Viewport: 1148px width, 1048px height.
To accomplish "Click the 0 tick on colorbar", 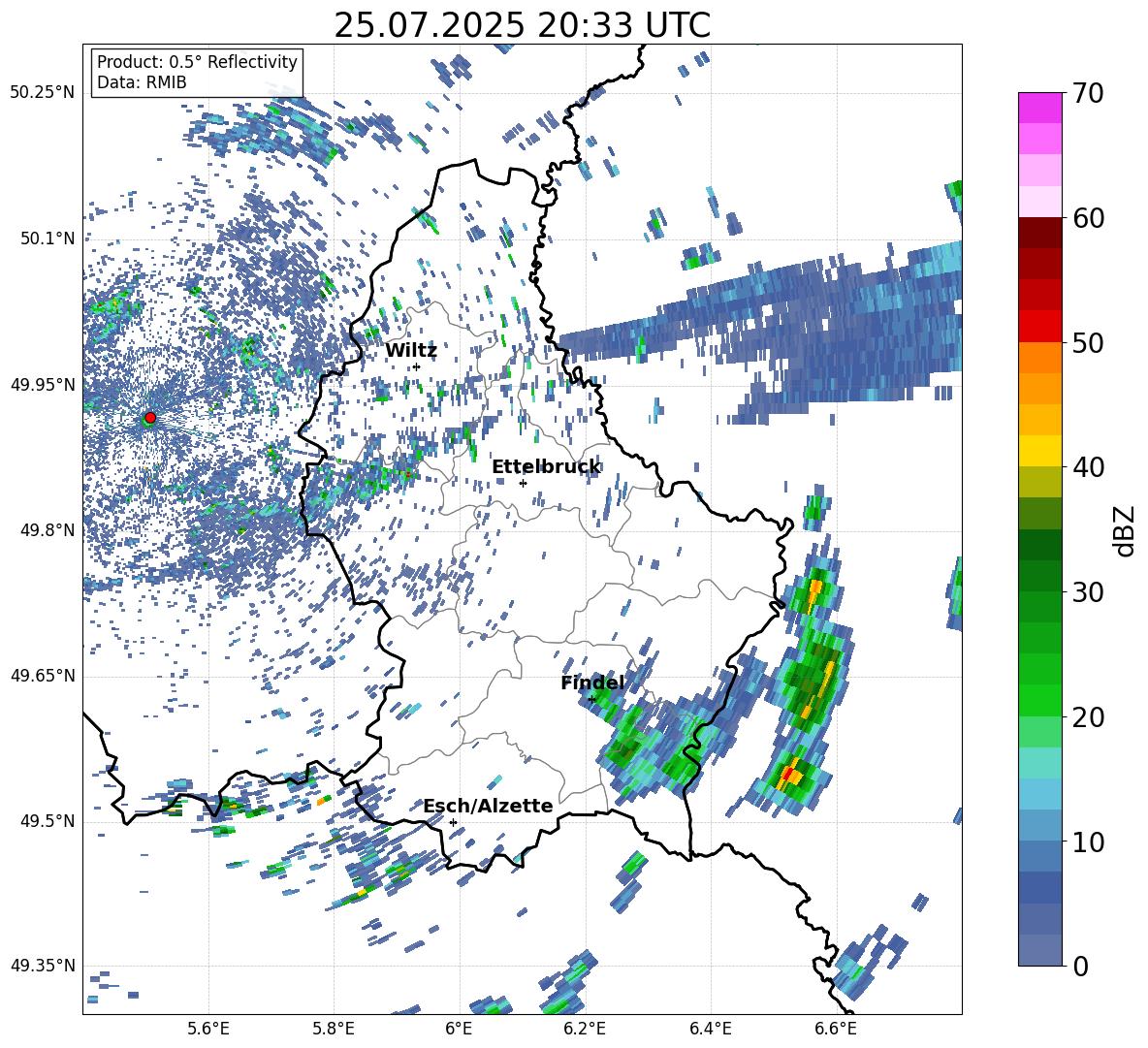I will tap(1080, 966).
